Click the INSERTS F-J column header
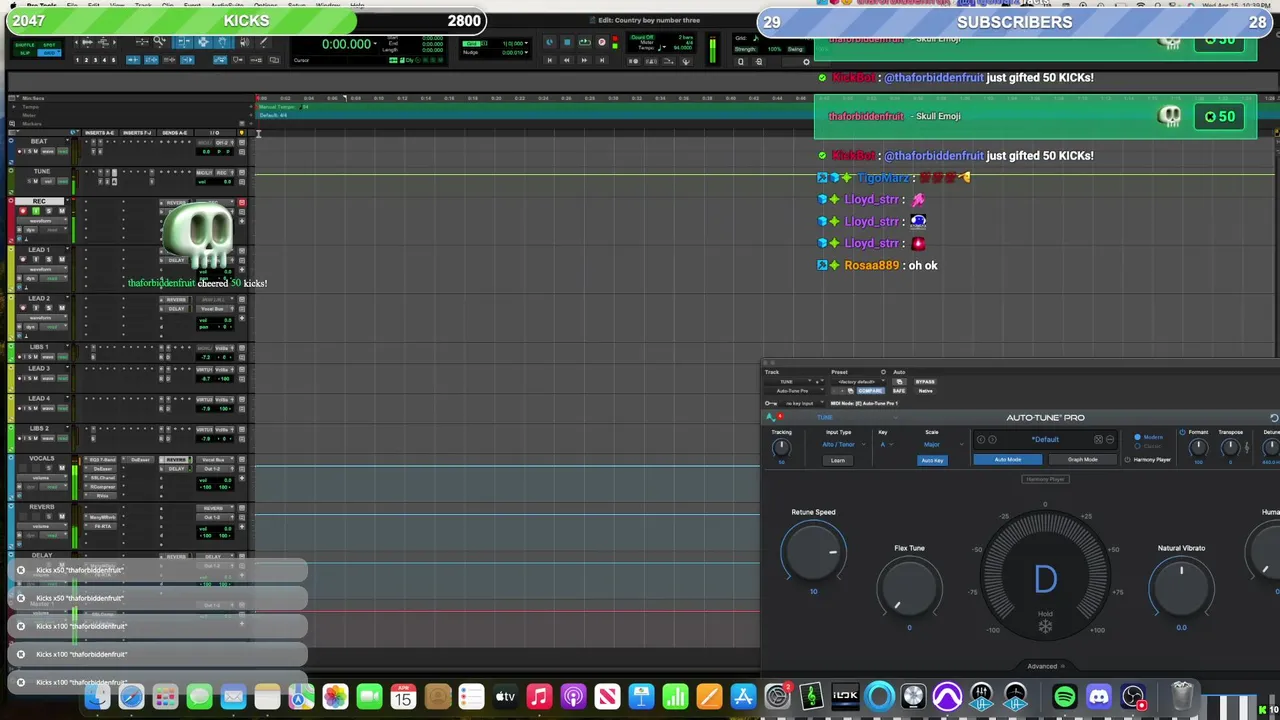1280x720 pixels. [x=137, y=133]
